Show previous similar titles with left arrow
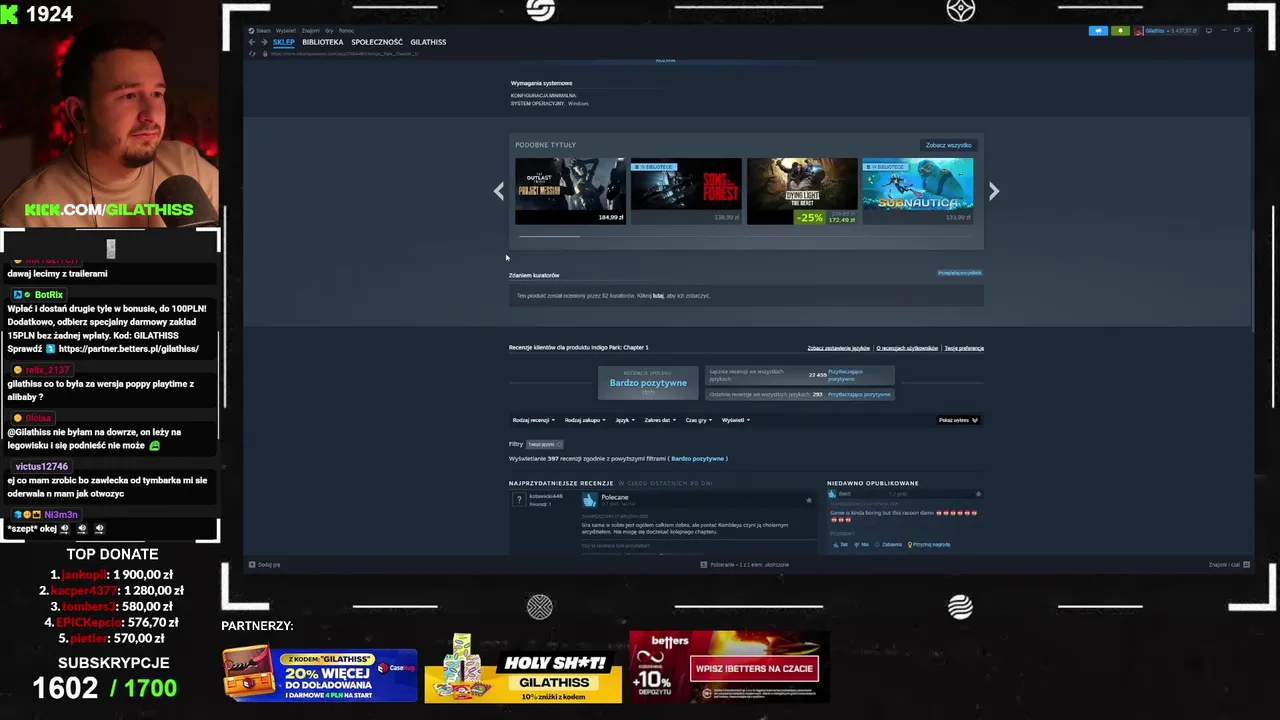This screenshot has height=720, width=1280. coord(499,191)
